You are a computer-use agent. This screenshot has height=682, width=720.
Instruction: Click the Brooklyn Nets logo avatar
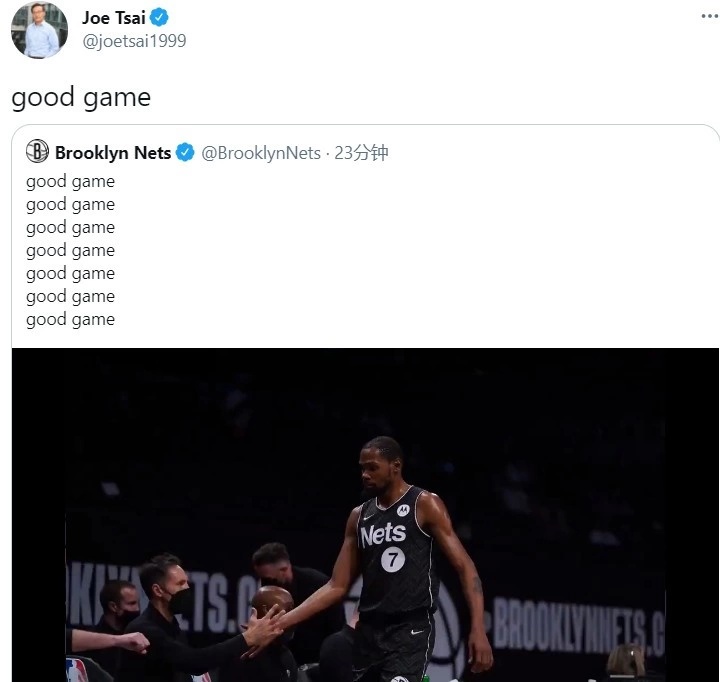pos(37,152)
